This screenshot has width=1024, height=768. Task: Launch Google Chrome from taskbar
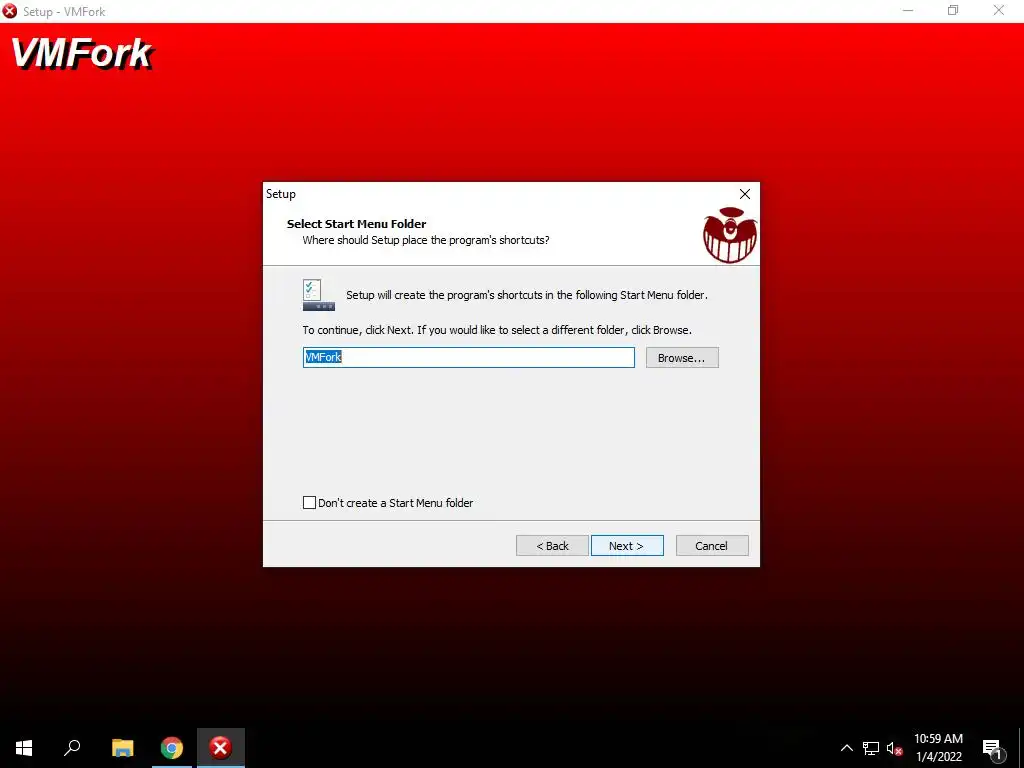172,748
